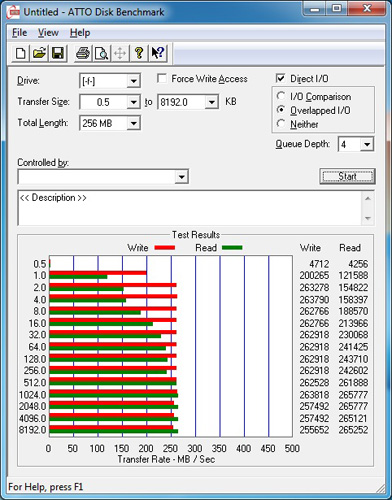Click inside the Description text box
This screenshot has height=500, width=392.
click(190, 208)
